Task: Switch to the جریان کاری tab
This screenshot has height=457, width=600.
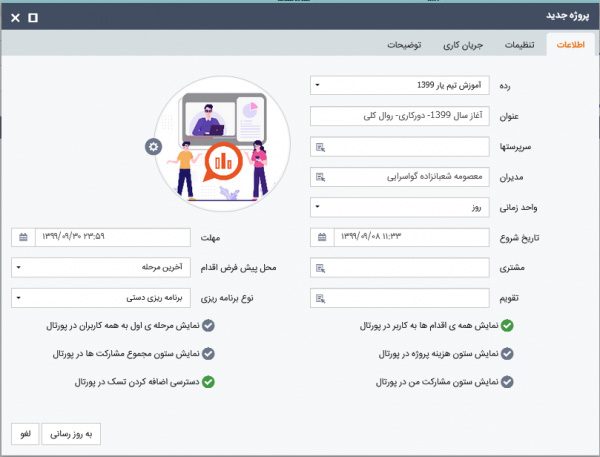Action: point(463,45)
